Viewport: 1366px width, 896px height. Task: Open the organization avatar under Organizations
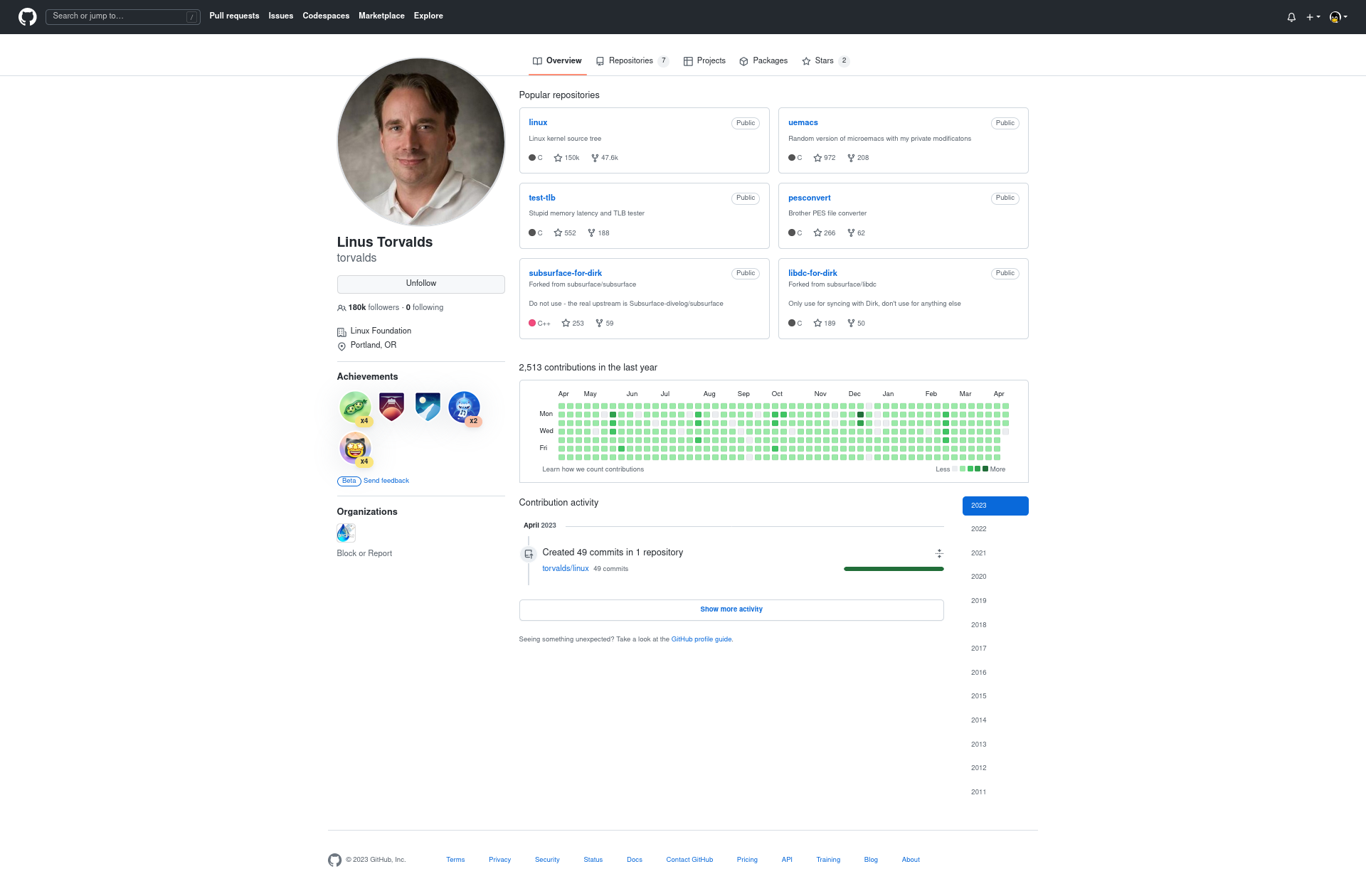click(346, 533)
